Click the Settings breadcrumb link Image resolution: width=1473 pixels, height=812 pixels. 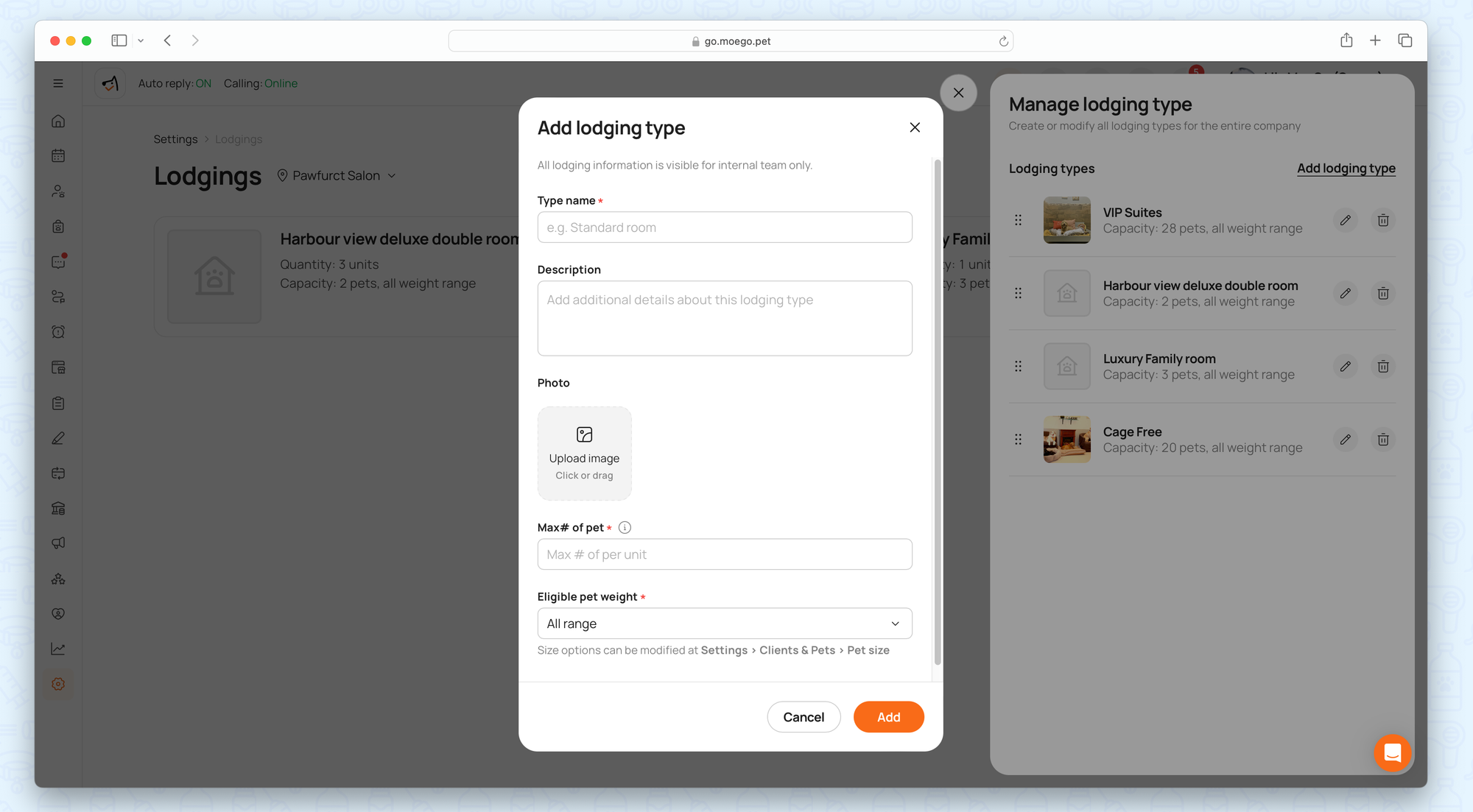(x=175, y=139)
